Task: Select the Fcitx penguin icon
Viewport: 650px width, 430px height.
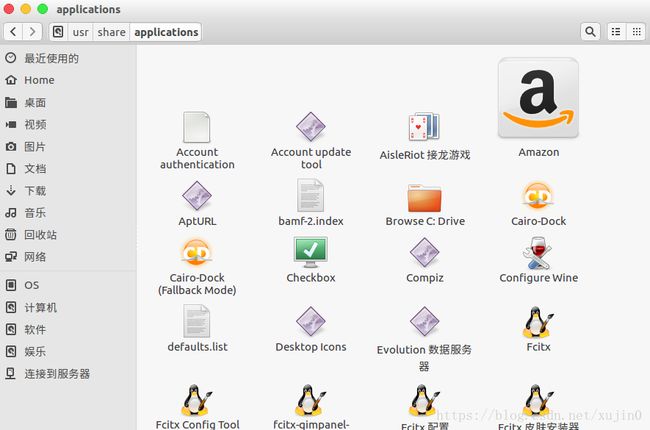Action: click(x=538, y=322)
